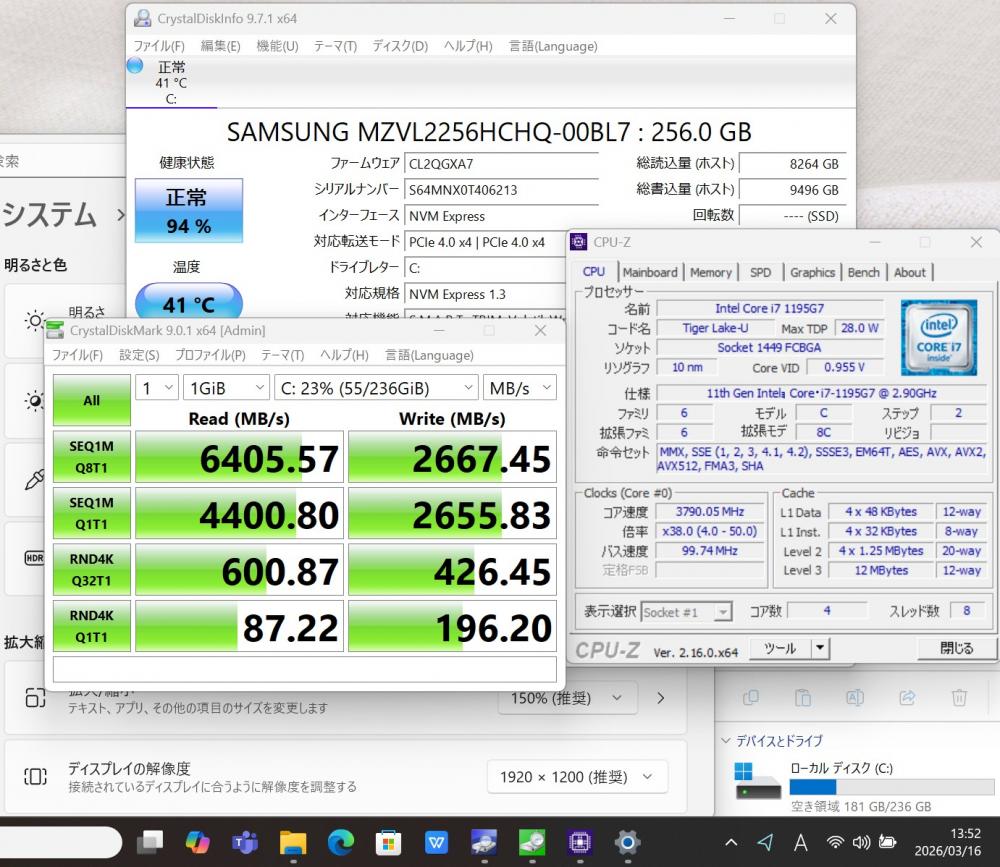This screenshot has width=1000, height=867.
Task: Open the ディスク(D) menu in CrystalDiskInfo
Action: 400,46
